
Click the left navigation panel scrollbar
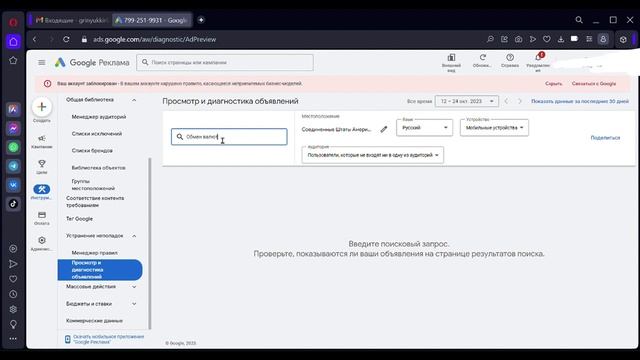(149, 243)
